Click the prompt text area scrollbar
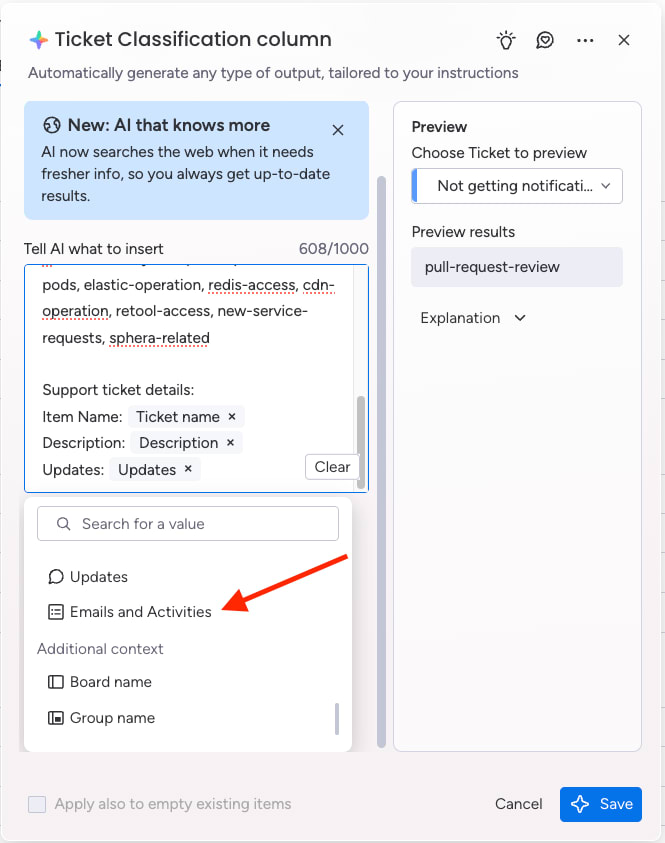Screen dimensions: 665x843 pos(361,442)
